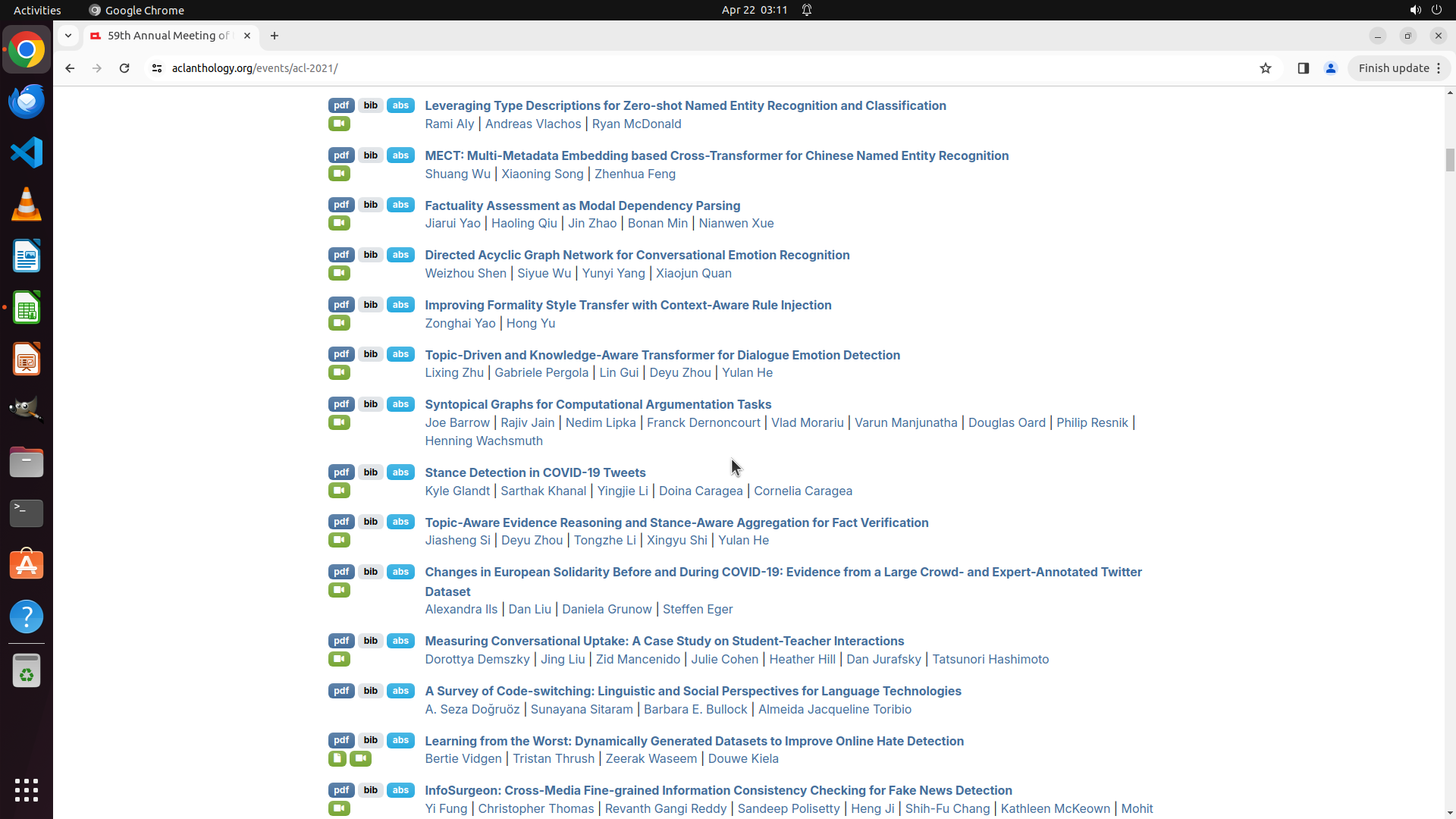Open pdf for Directed Acyclic Graph Network paper
Image resolution: width=1456 pixels, height=819 pixels.
coord(341,255)
